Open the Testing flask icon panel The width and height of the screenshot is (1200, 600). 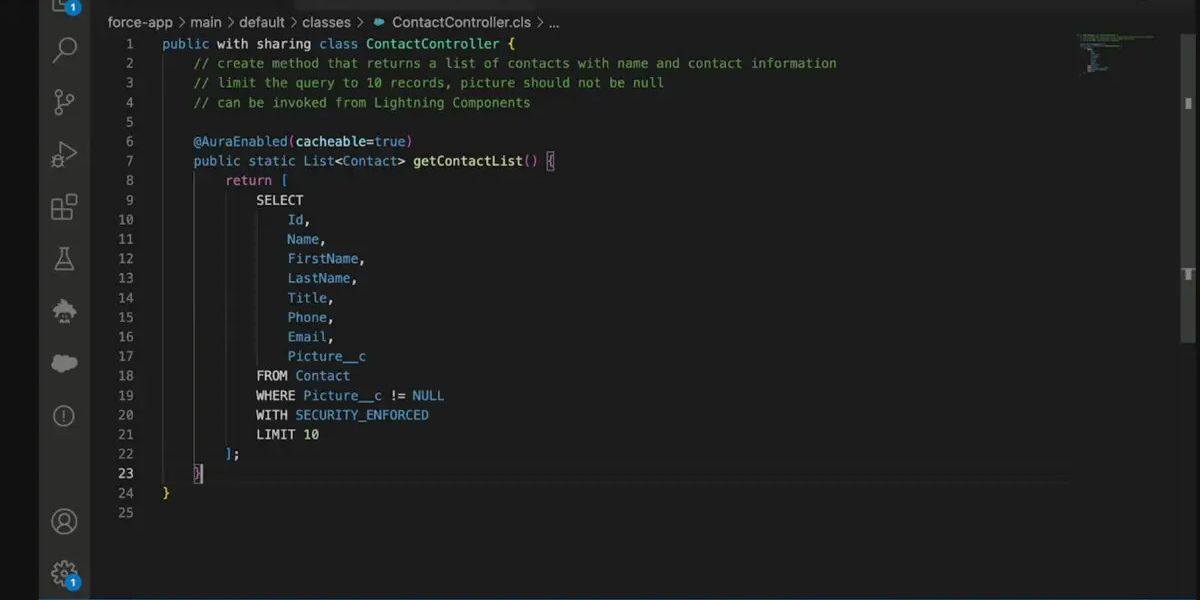(64, 259)
